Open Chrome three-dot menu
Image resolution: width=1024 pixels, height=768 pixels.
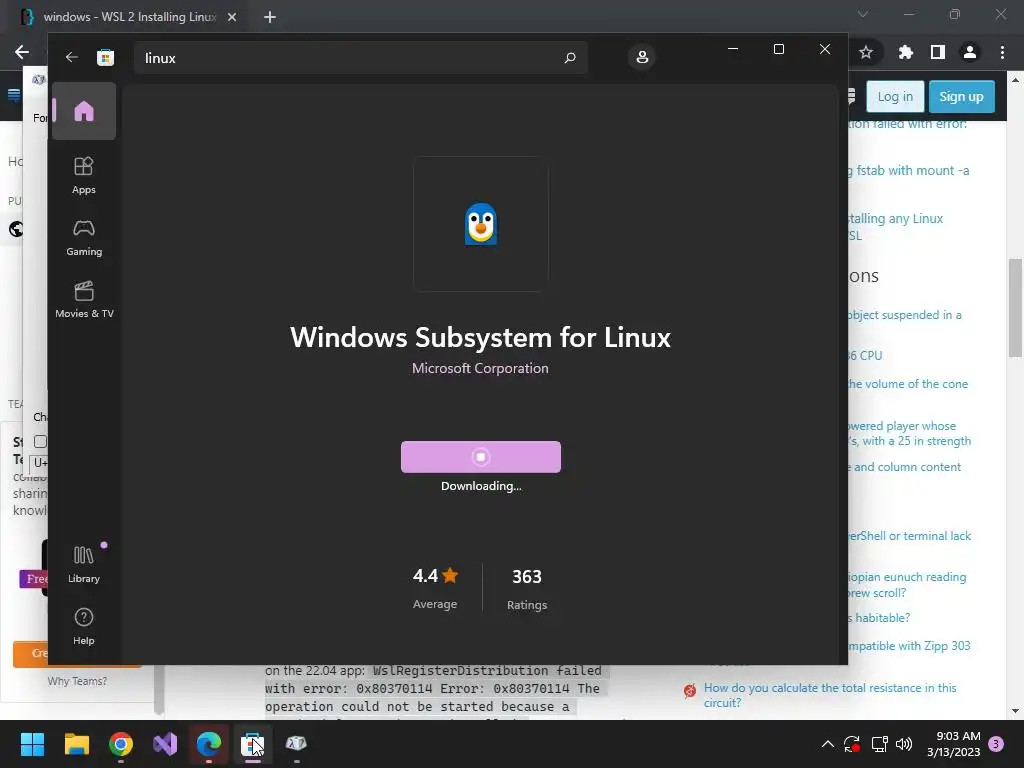click(x=1002, y=52)
